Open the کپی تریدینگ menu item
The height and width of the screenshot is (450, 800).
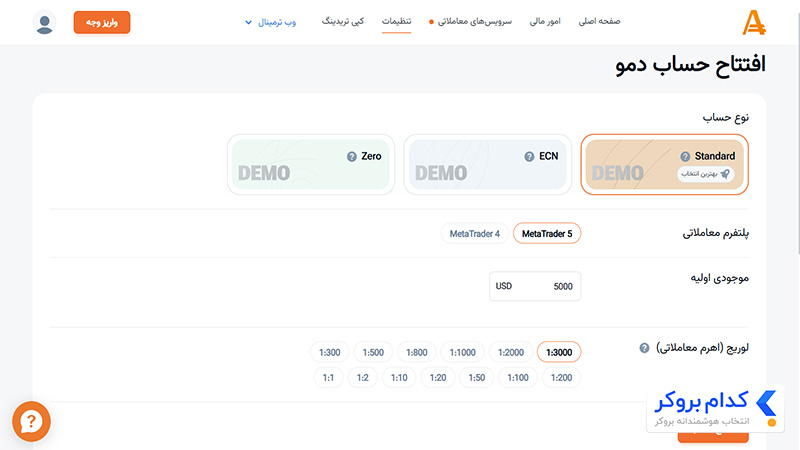click(x=343, y=21)
